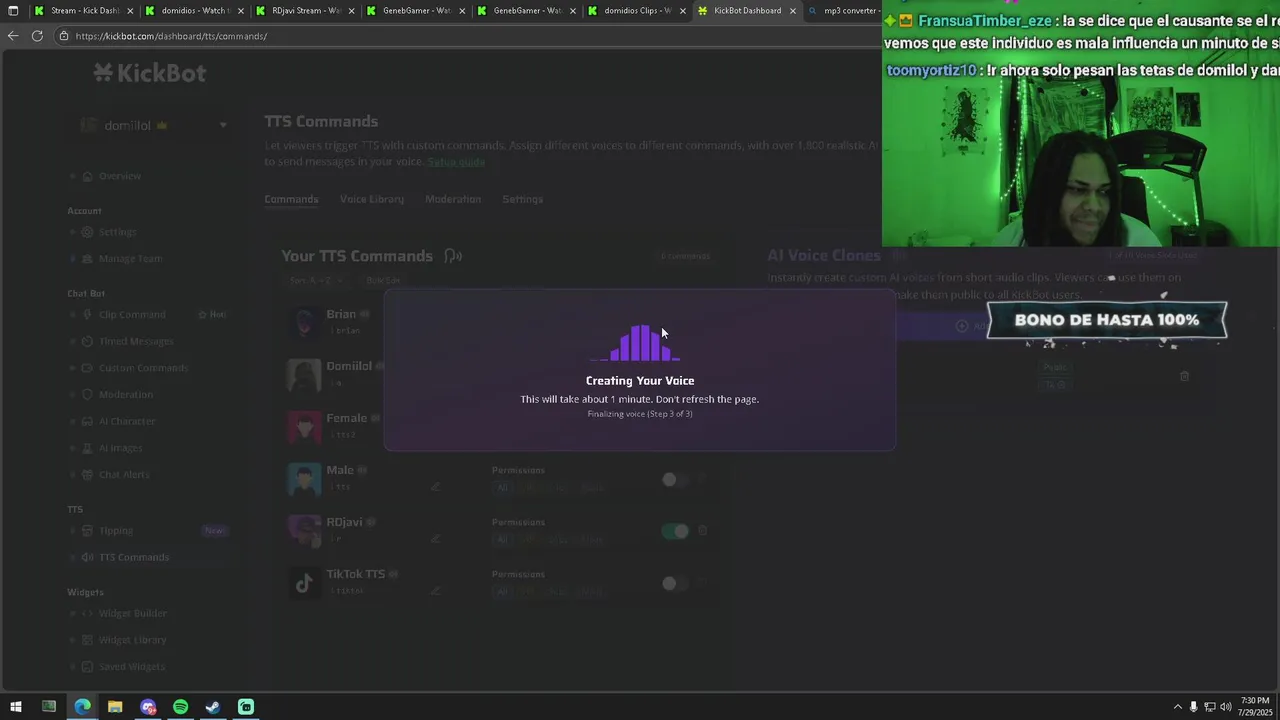Click the trash icon in AI Voice Clones
1280x720 pixels.
pos(1185,376)
